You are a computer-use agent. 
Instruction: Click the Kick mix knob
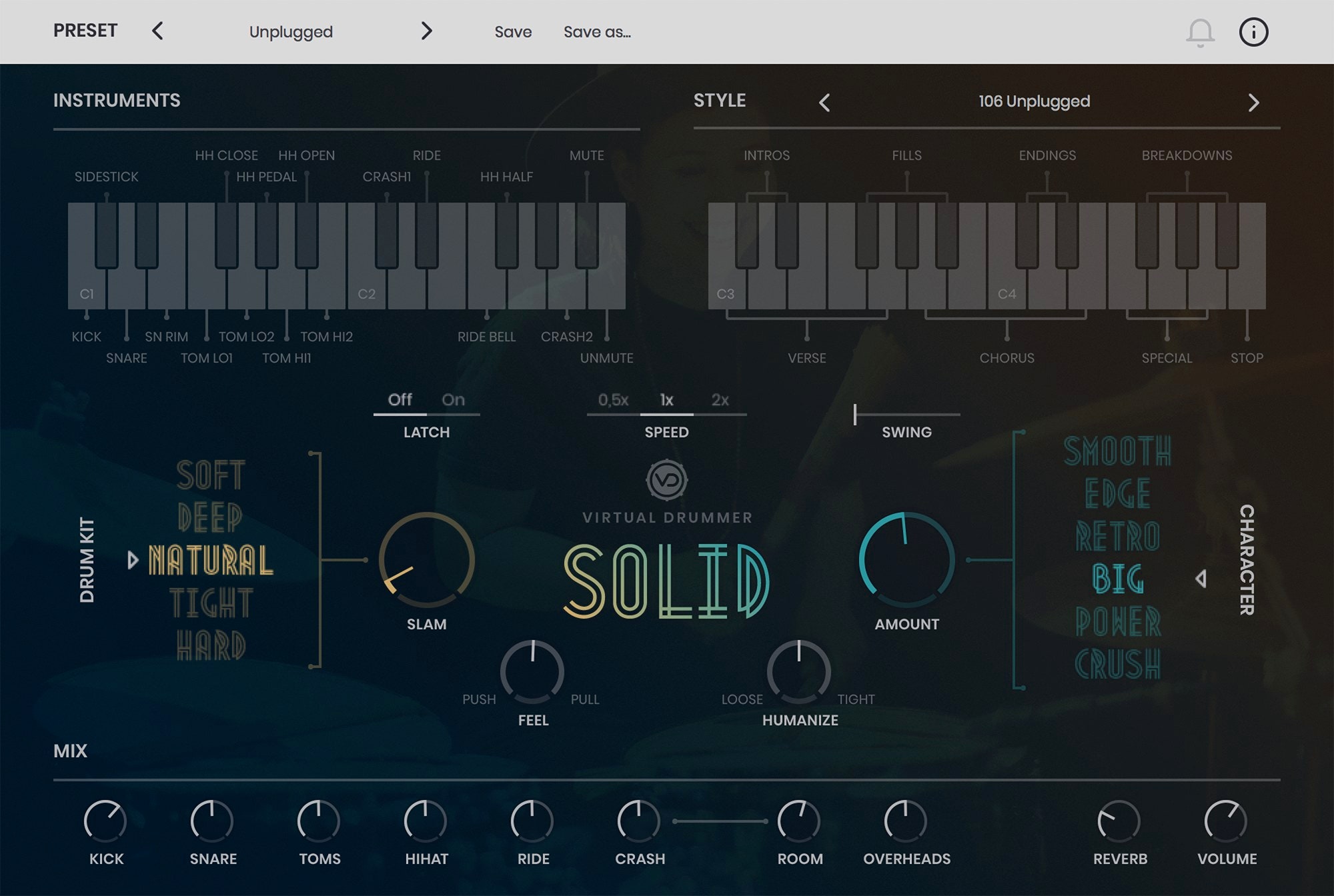pyautogui.click(x=105, y=821)
